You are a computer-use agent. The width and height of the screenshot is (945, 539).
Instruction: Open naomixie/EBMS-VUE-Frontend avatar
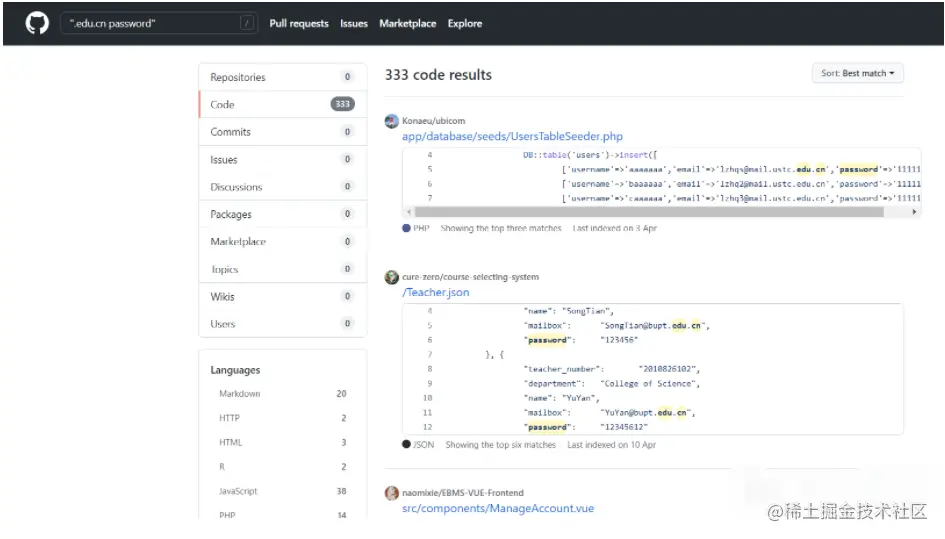tap(392, 493)
